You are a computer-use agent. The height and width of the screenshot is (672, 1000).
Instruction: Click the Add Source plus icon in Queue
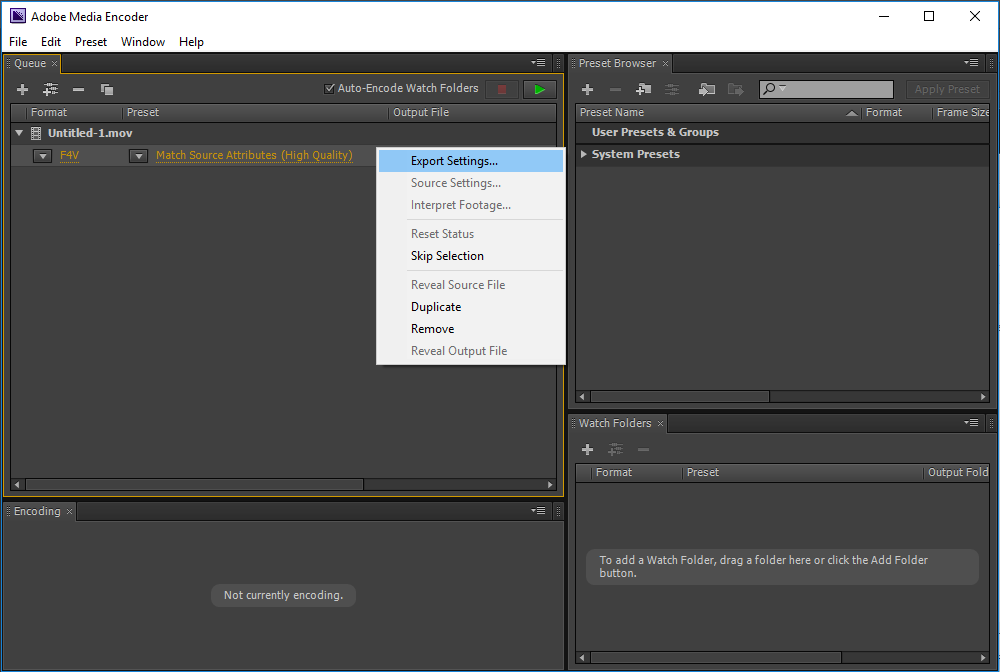click(22, 89)
